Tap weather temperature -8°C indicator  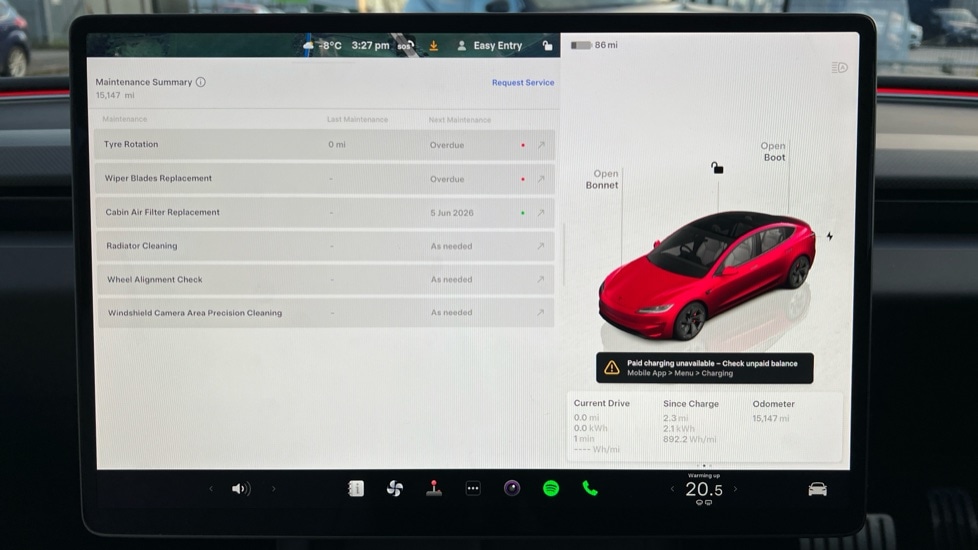[322, 46]
